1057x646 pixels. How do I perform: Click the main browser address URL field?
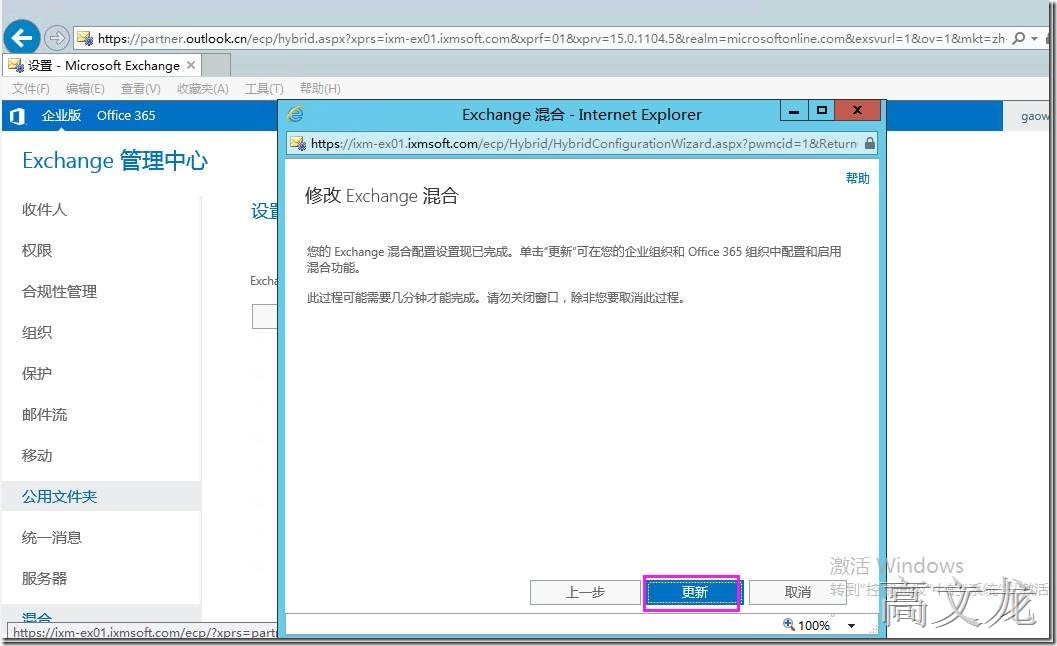pyautogui.click(x=551, y=38)
